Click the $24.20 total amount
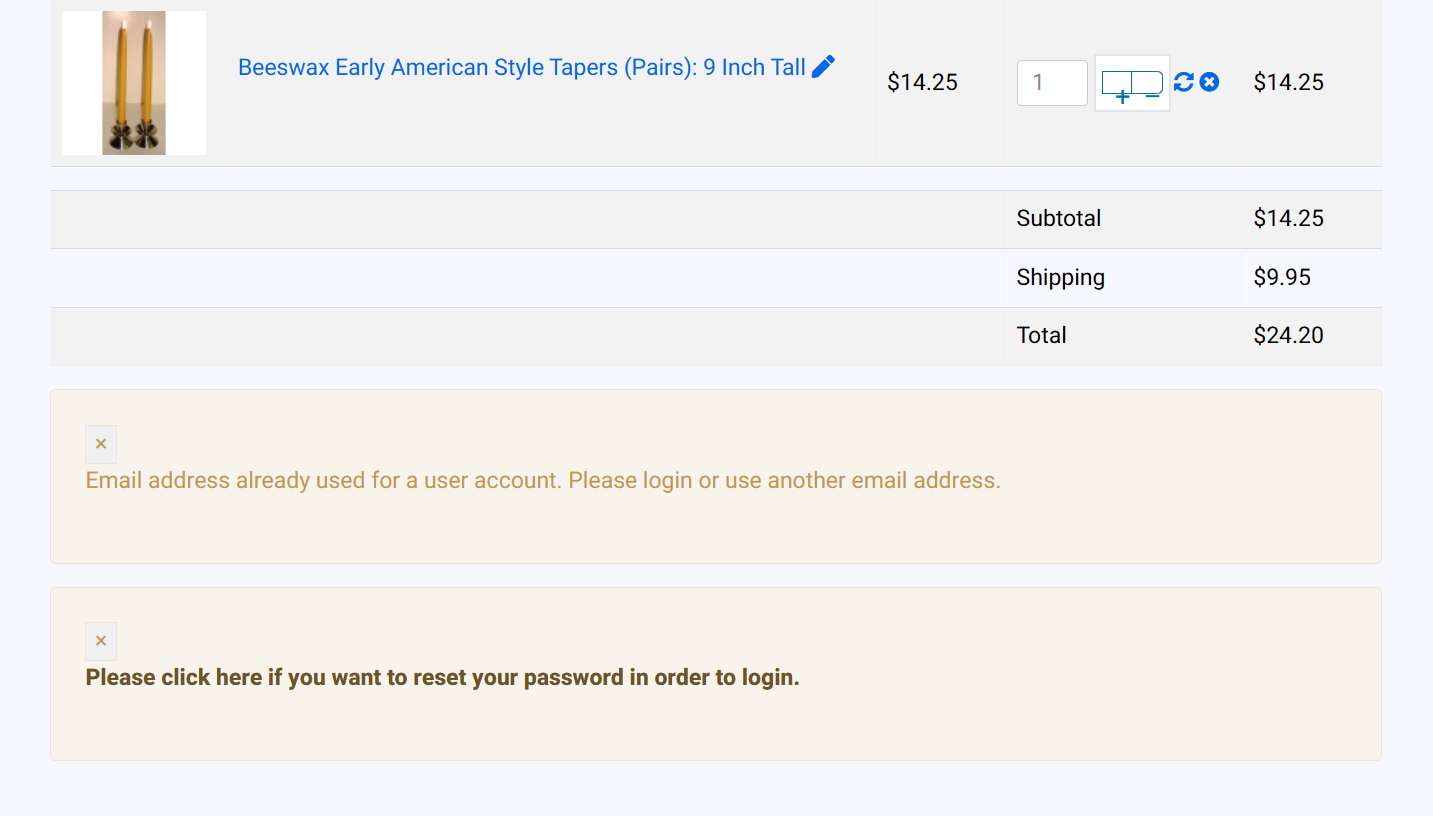 (1288, 336)
